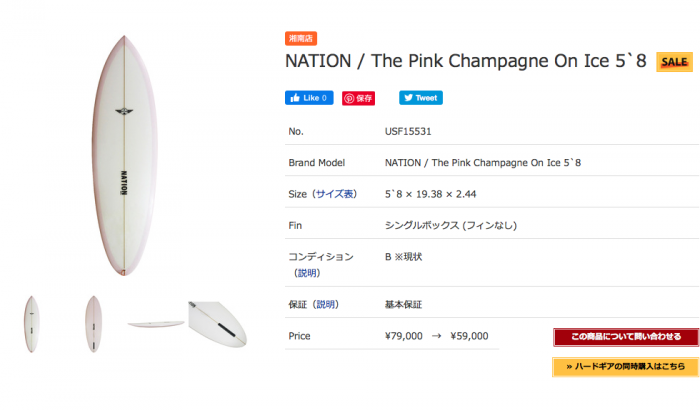This screenshot has width=700, height=410.
Task: Share via the Twitter Tweet button
Action: (421, 98)
